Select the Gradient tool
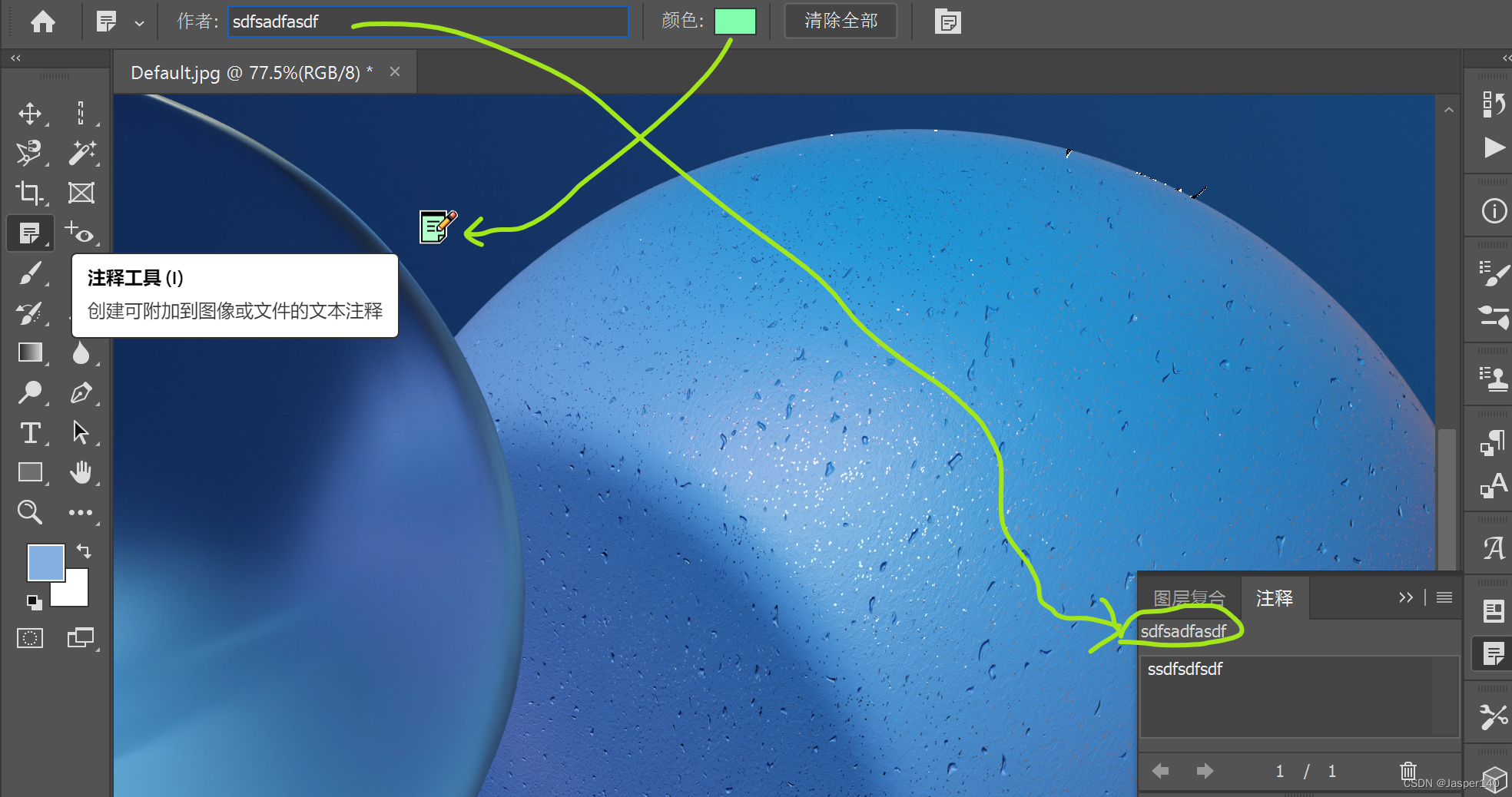This screenshot has height=797, width=1512. (x=30, y=352)
